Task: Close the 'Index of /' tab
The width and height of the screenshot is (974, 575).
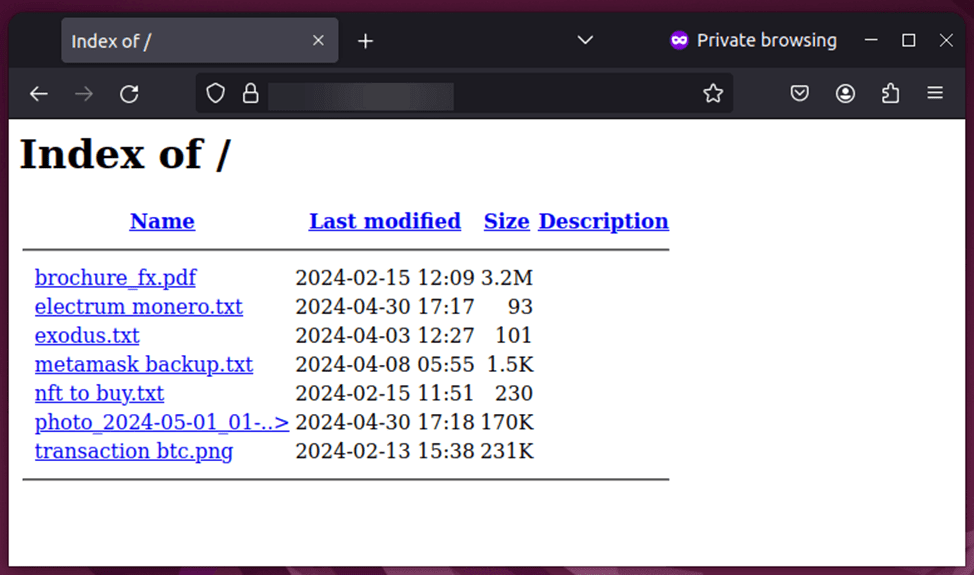Action: tap(318, 41)
